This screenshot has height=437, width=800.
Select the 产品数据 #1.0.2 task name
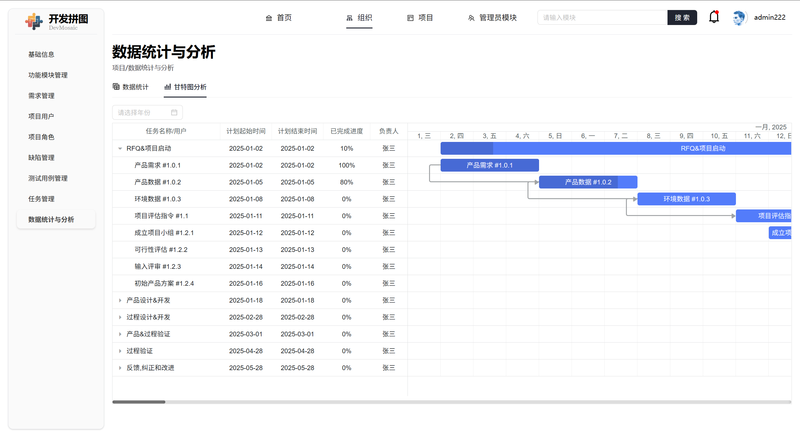[x=157, y=182]
